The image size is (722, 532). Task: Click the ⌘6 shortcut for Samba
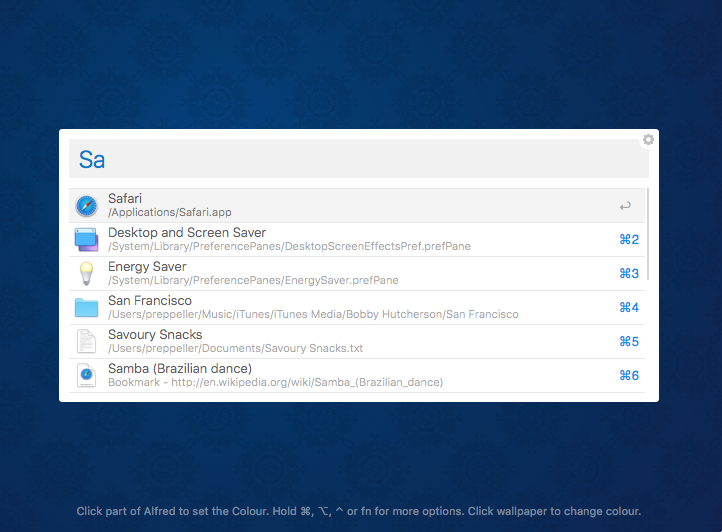(628, 376)
